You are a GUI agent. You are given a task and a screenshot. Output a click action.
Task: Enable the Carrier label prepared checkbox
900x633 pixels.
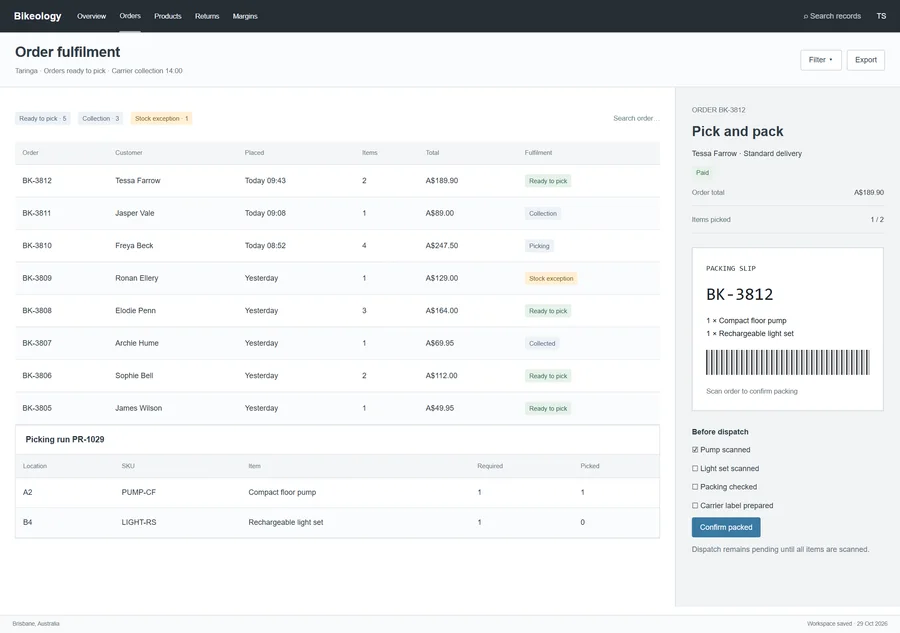tap(695, 506)
